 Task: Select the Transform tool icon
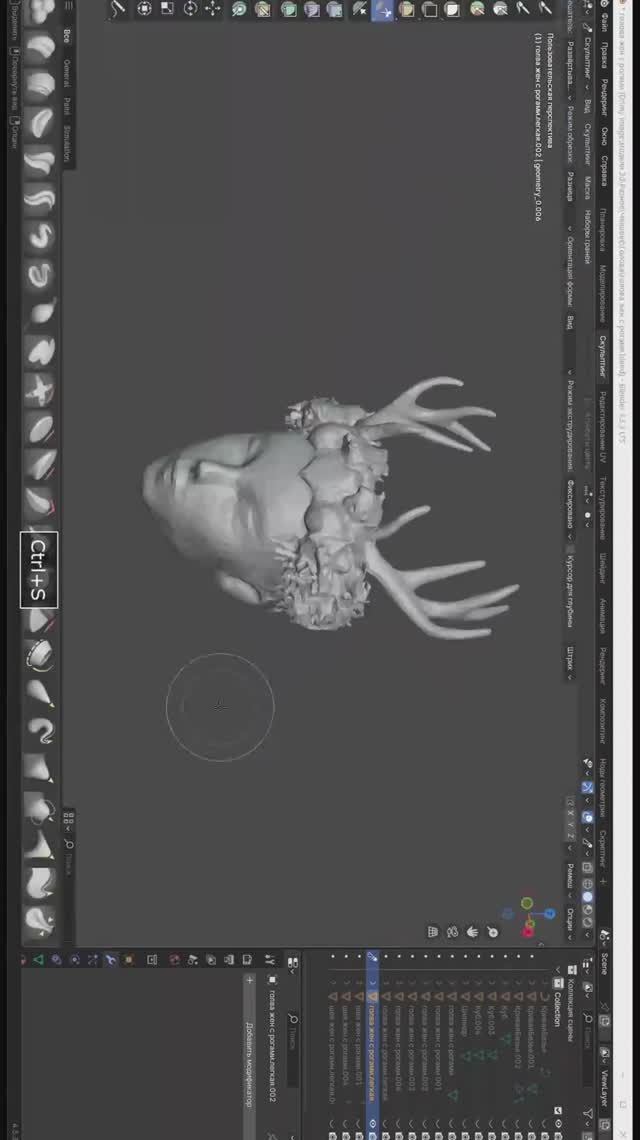pyautogui.click(x=144, y=9)
